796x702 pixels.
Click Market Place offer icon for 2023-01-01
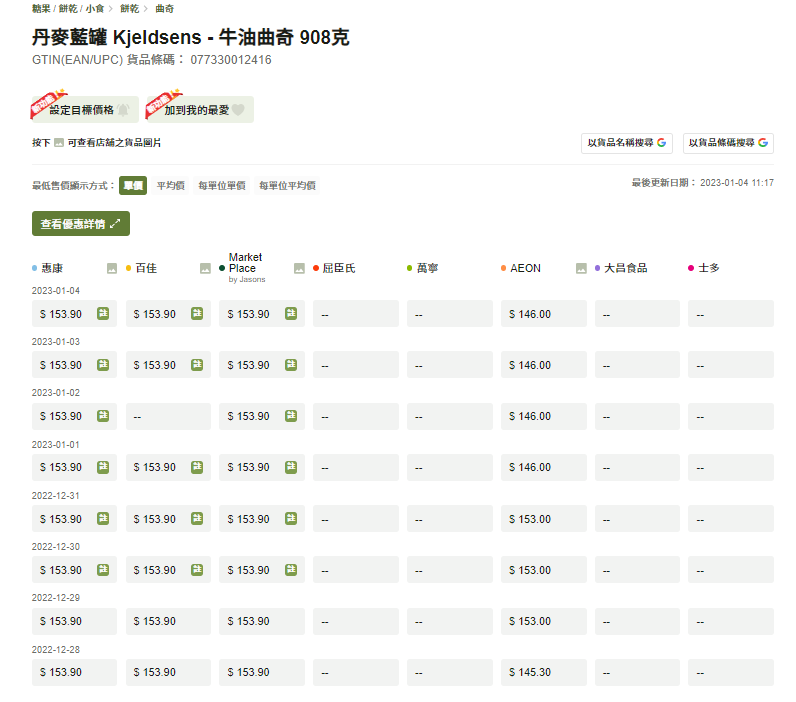pyautogui.click(x=291, y=467)
